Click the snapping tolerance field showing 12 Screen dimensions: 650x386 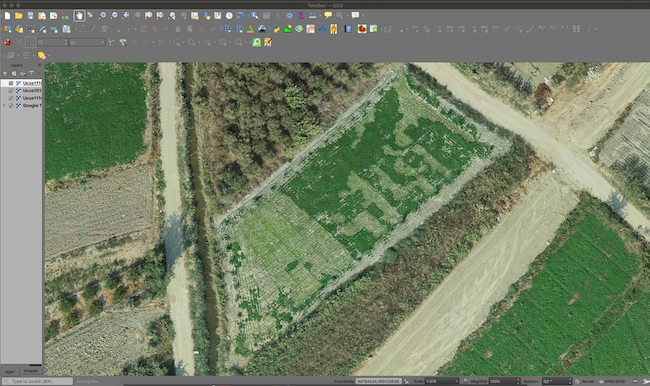(52, 42)
